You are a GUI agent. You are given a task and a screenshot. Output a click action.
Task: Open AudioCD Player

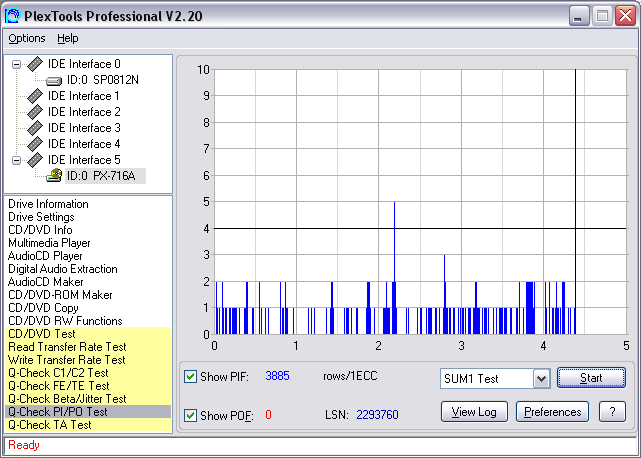pyautogui.click(x=45, y=256)
